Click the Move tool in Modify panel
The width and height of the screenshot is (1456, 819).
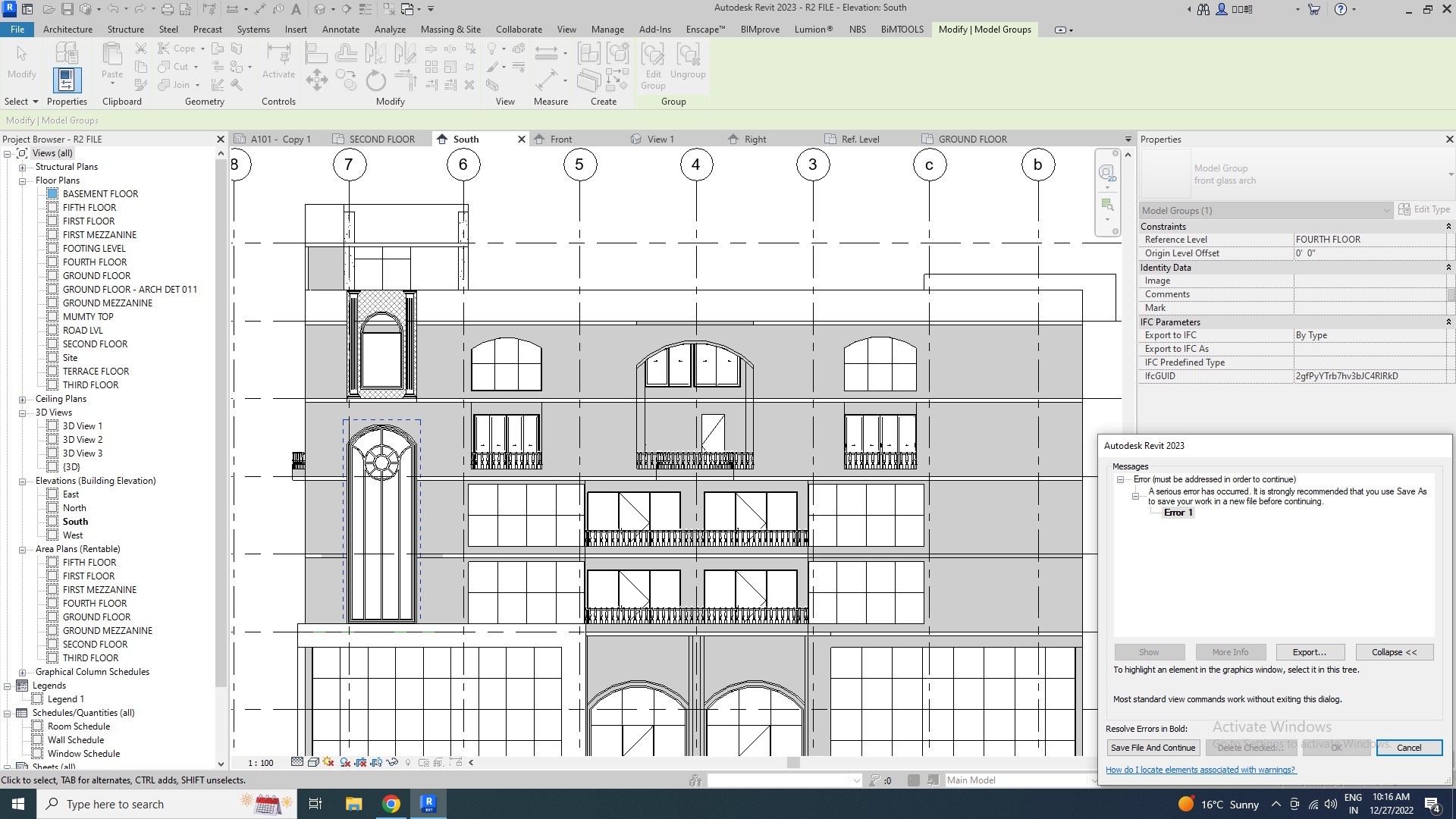pyautogui.click(x=317, y=80)
